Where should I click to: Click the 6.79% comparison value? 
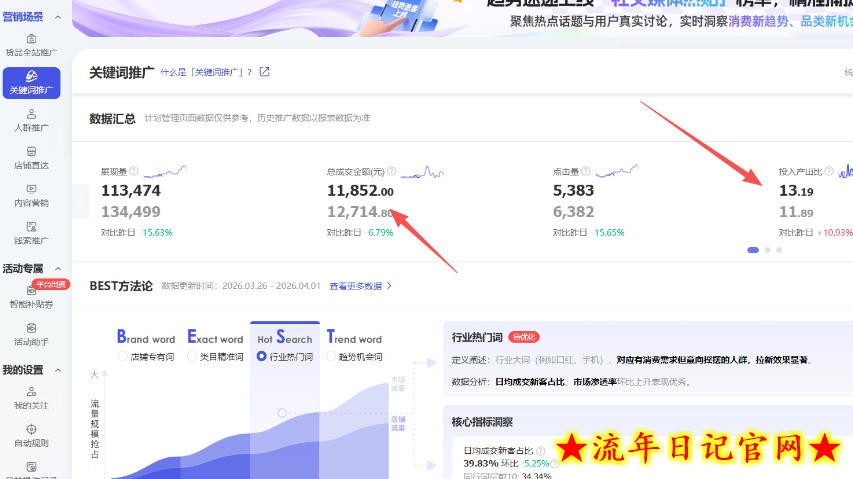(380, 232)
